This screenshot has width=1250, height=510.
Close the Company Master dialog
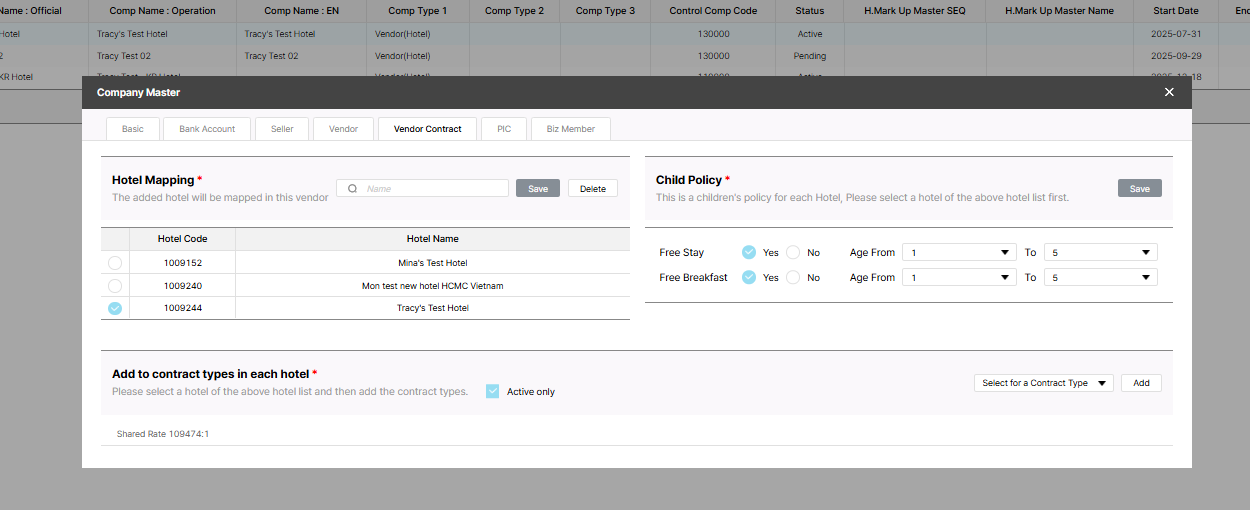[x=1169, y=92]
